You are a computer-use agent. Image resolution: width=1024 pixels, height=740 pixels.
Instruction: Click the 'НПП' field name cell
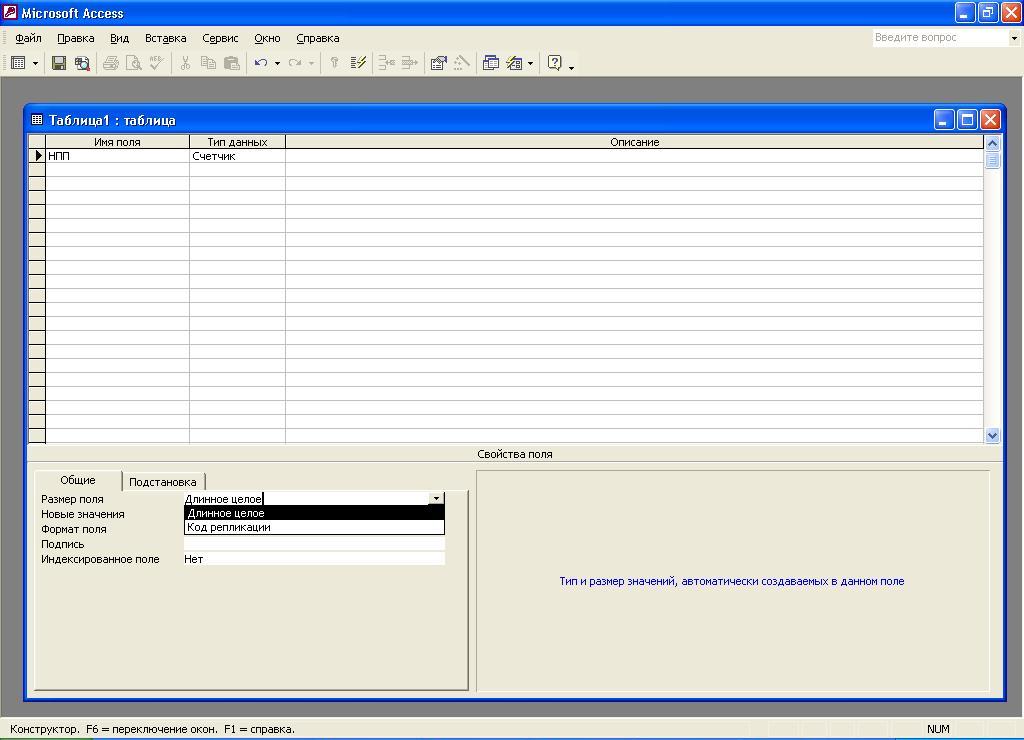[118, 156]
